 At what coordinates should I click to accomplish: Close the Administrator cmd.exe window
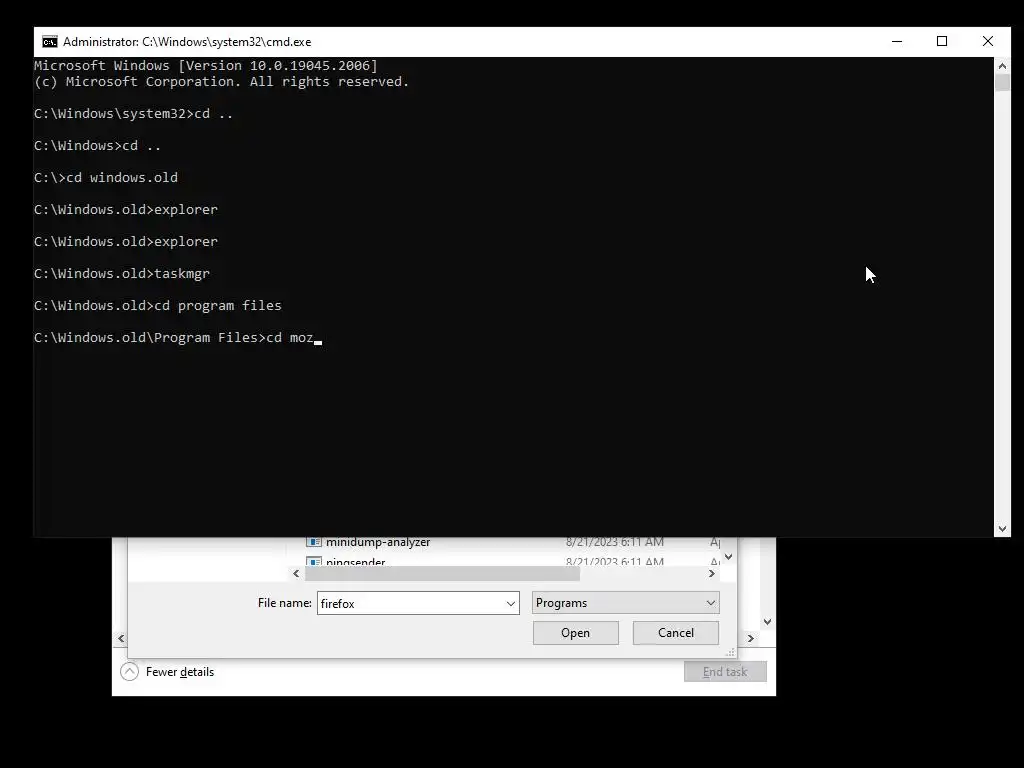coord(987,42)
